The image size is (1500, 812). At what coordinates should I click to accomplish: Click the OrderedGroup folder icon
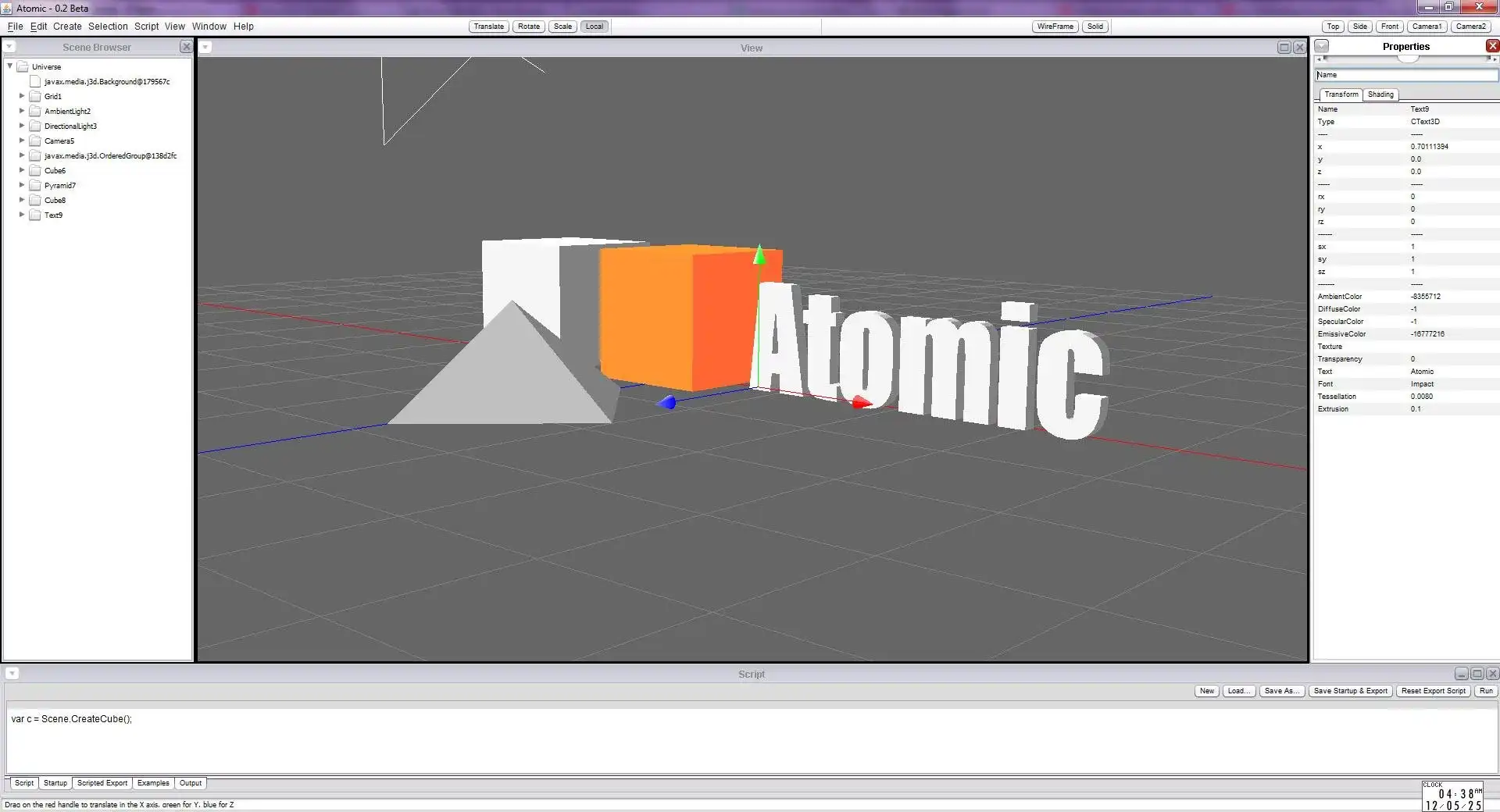[35, 155]
